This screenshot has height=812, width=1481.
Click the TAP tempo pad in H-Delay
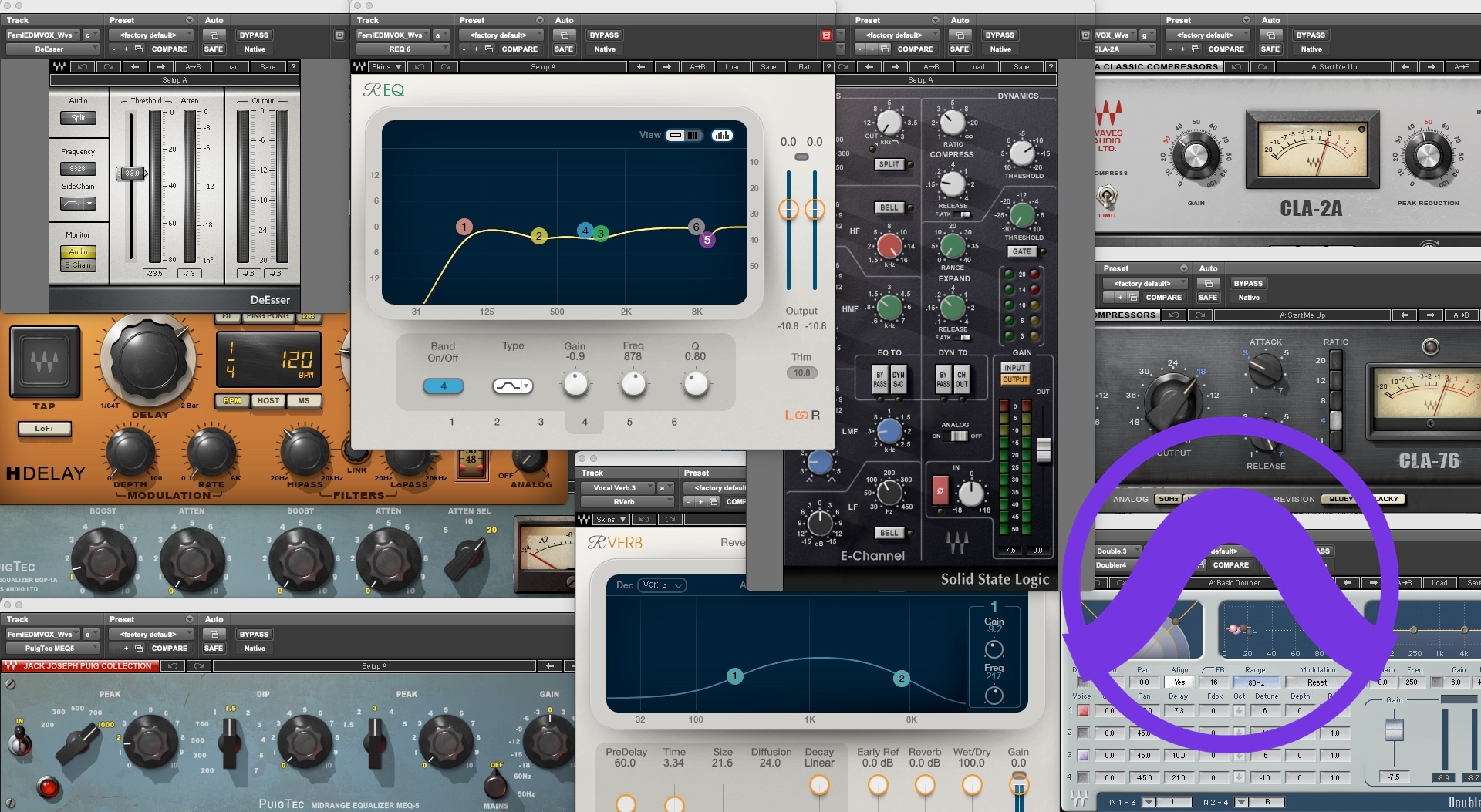coord(44,361)
